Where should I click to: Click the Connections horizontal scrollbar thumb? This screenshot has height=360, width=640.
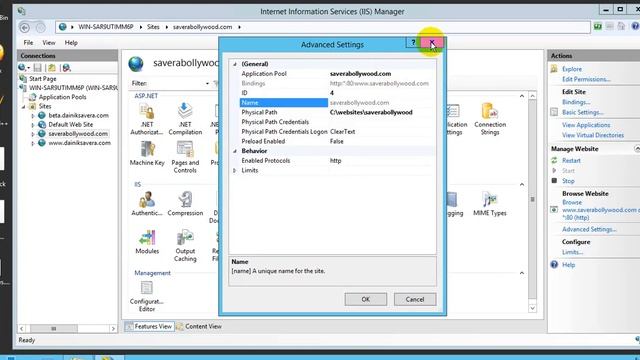[53, 328]
